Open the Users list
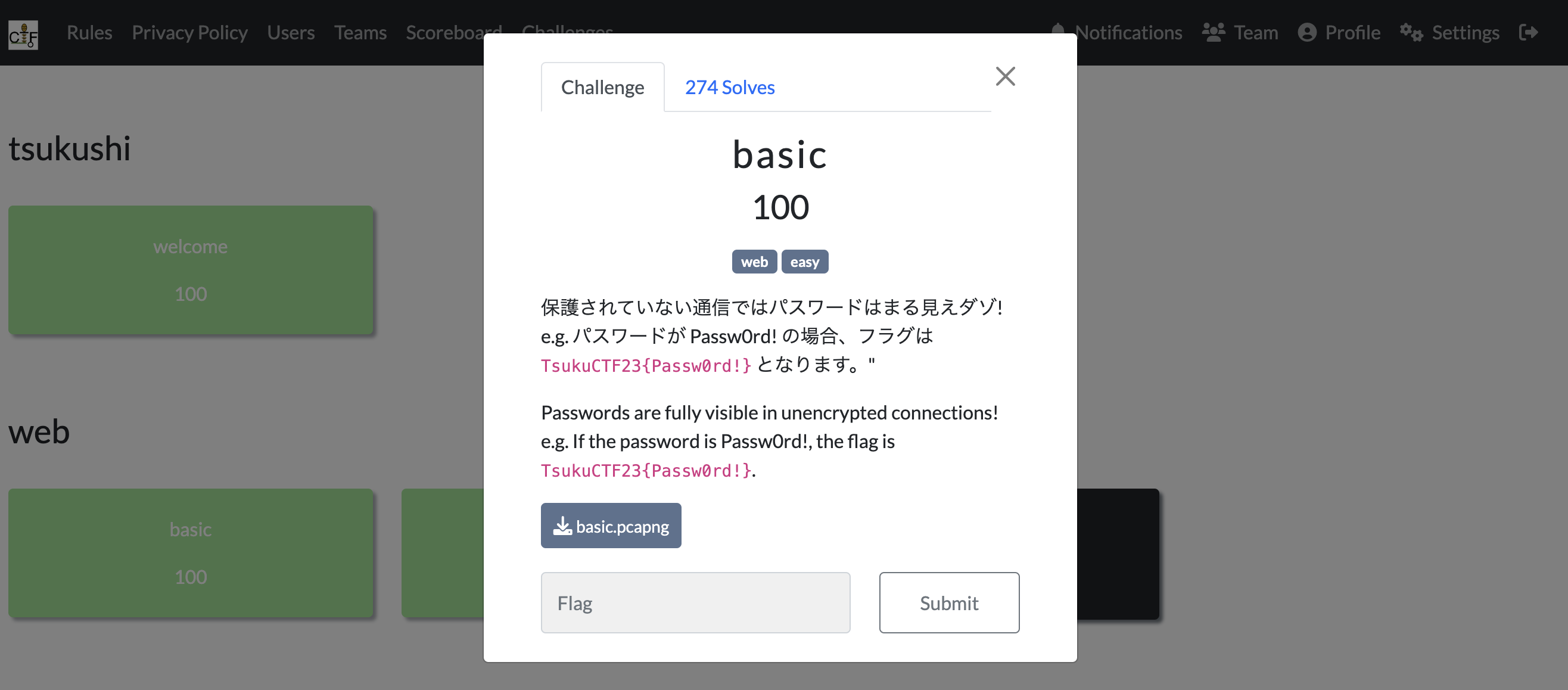 click(x=291, y=32)
